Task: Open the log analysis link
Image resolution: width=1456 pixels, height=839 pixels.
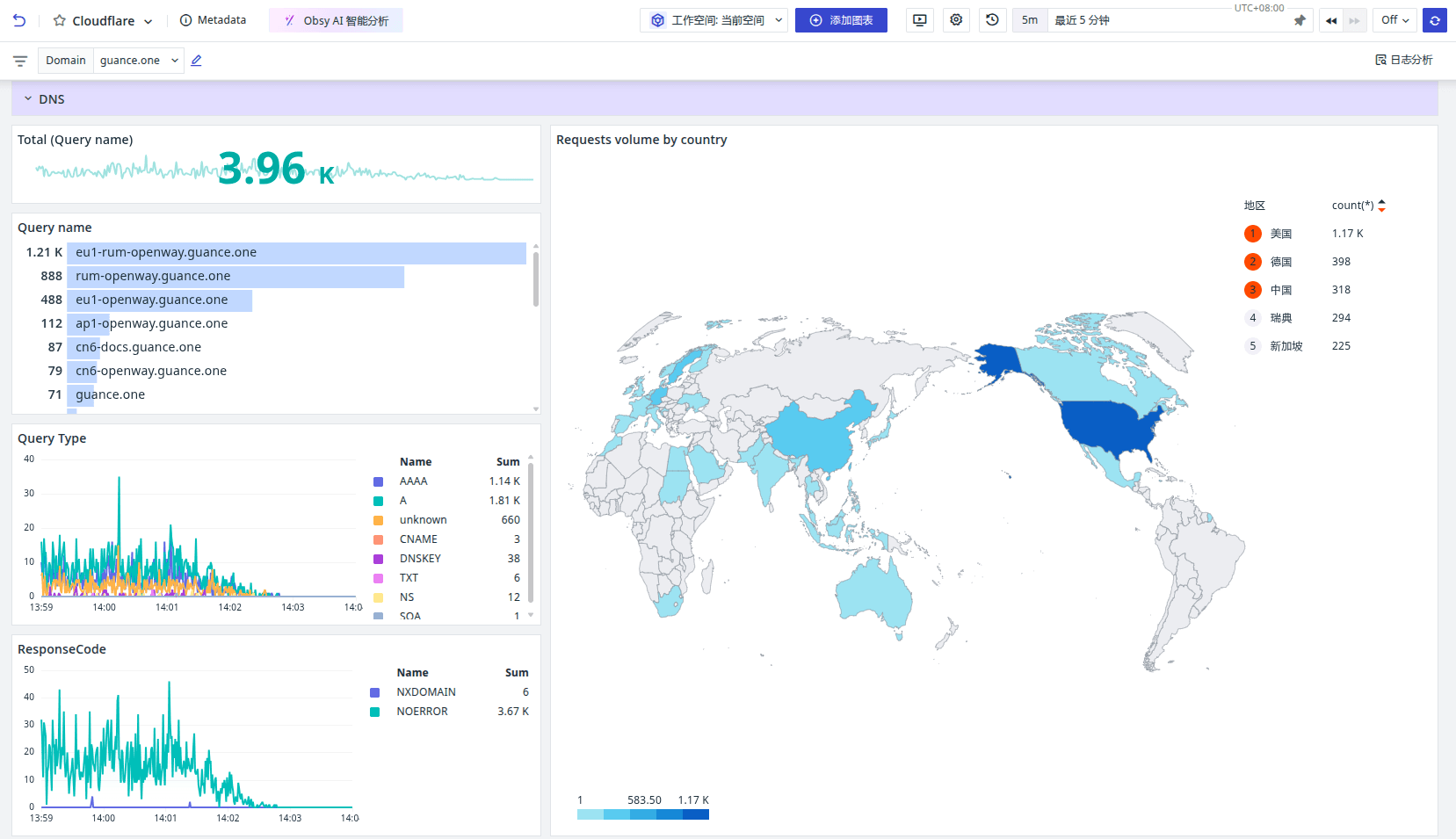Action: tap(1404, 60)
